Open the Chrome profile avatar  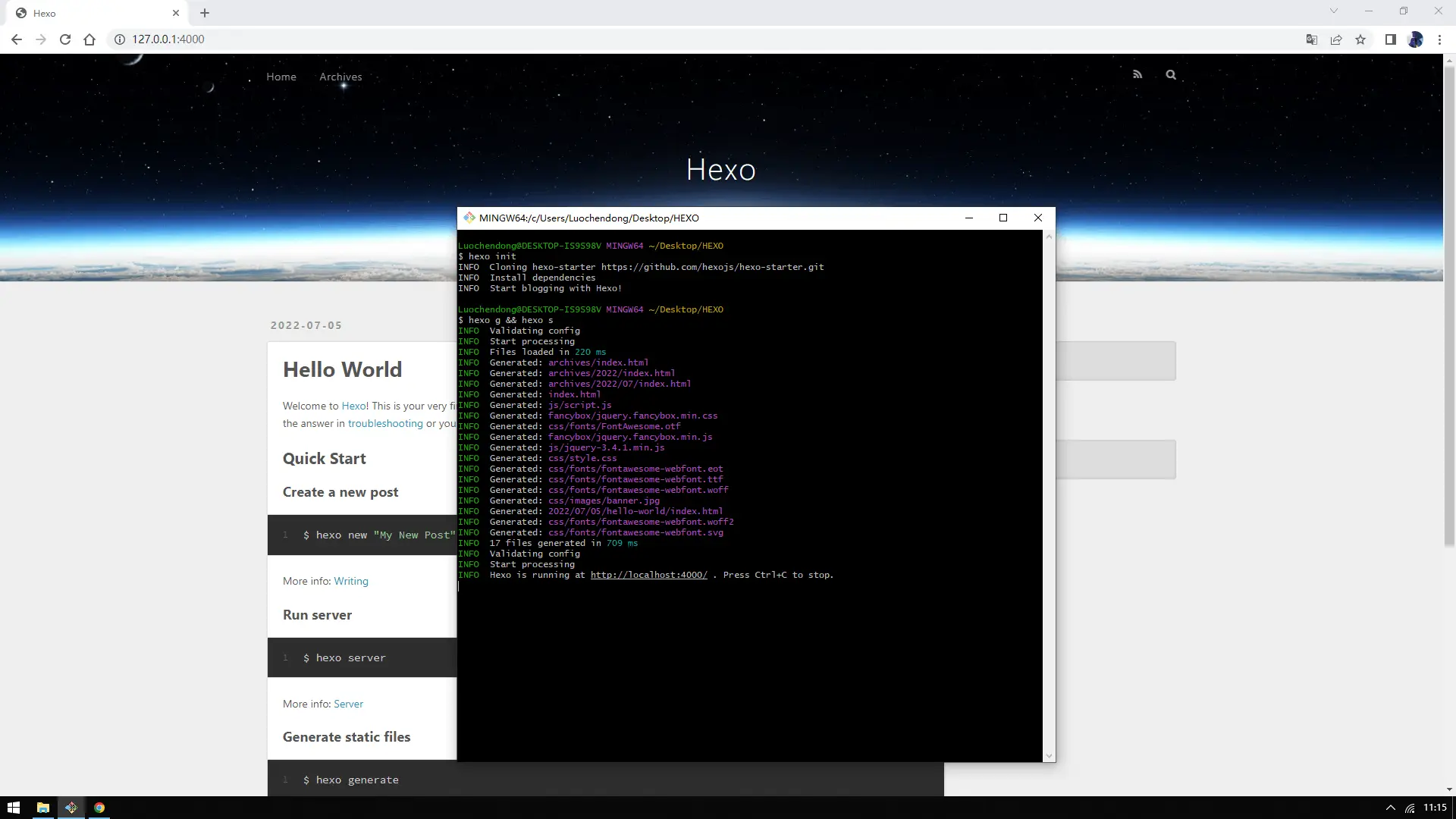1415,39
